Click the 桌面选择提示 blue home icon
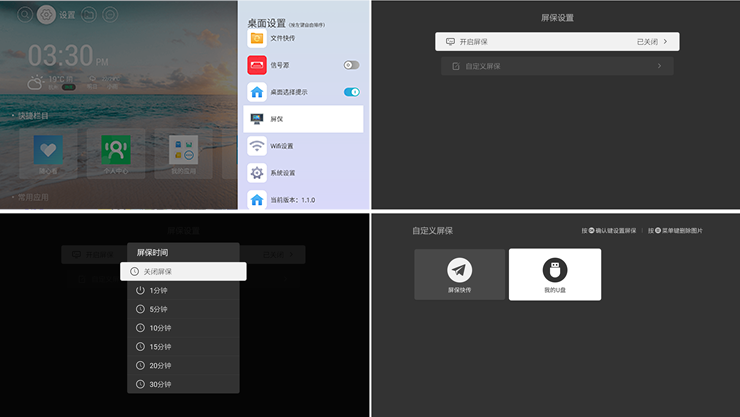 tap(257, 92)
